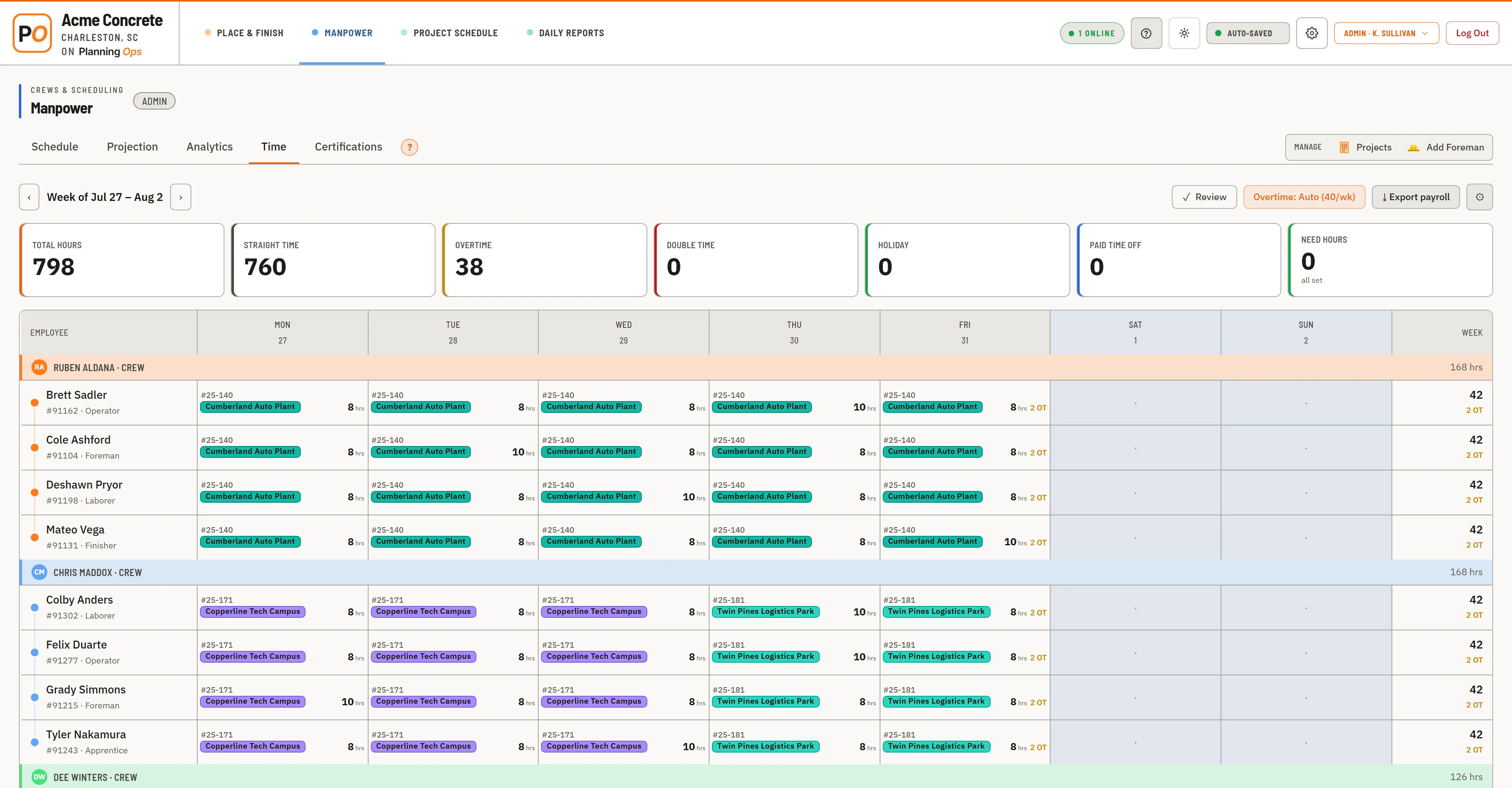The height and width of the screenshot is (788, 1512).
Task: Click the Week of Jul 27 – Aug 2 label
Action: coord(105,197)
